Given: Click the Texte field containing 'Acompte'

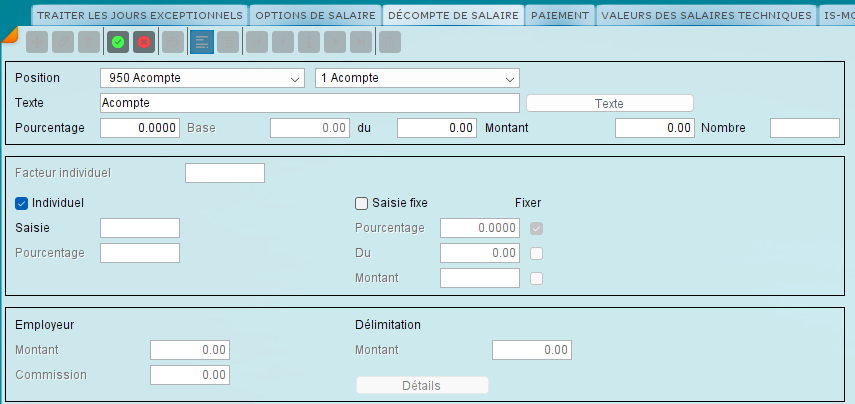Looking at the screenshot, I should point(310,103).
